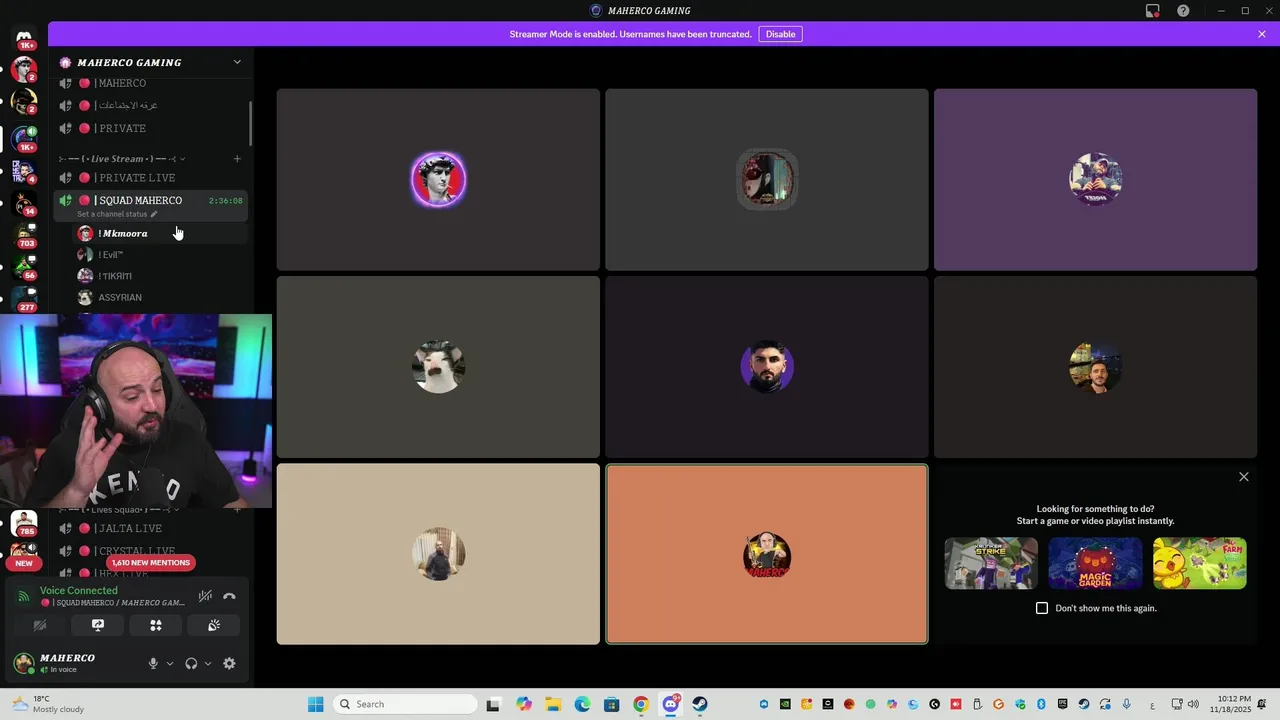
Task: Collapse the Lives Squad category
Action: pyautogui.click(x=120, y=510)
